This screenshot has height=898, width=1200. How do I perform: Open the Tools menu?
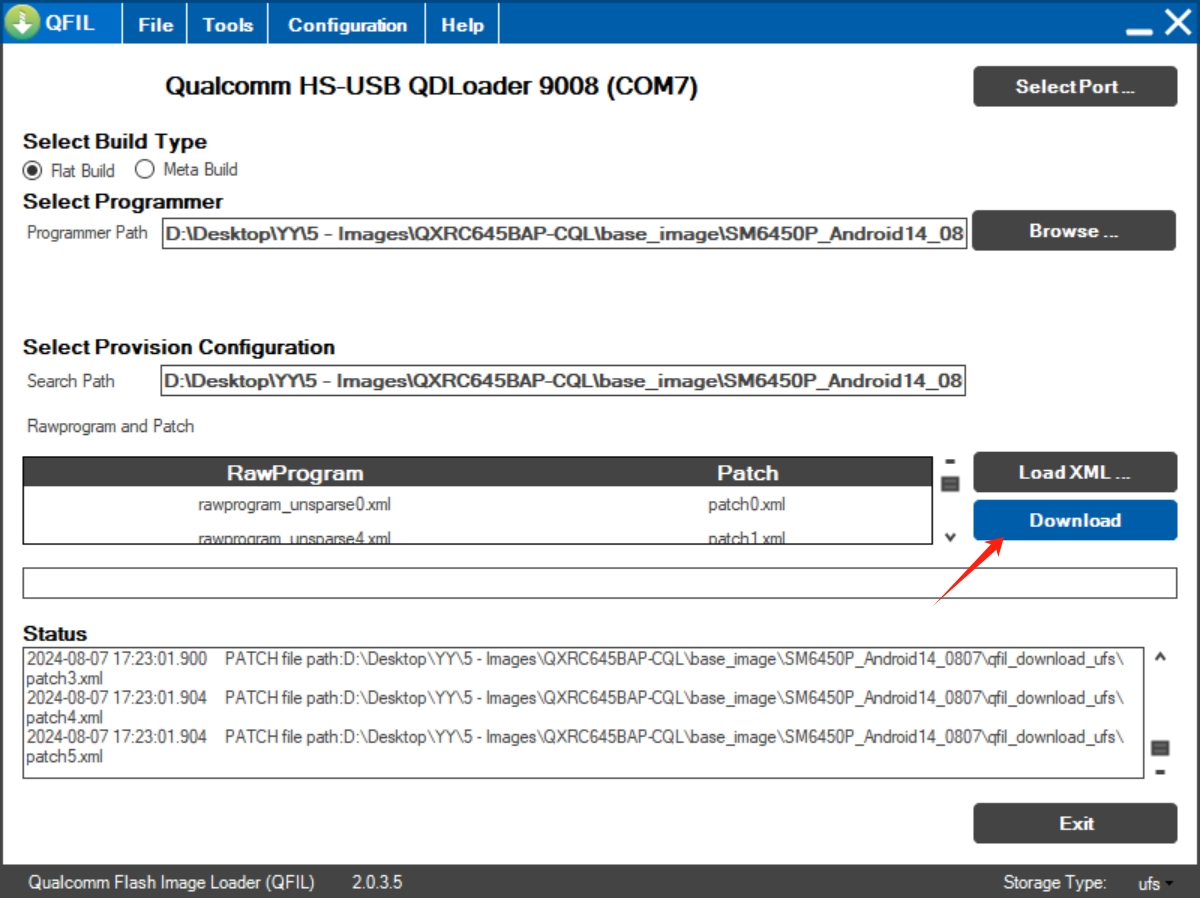228,25
